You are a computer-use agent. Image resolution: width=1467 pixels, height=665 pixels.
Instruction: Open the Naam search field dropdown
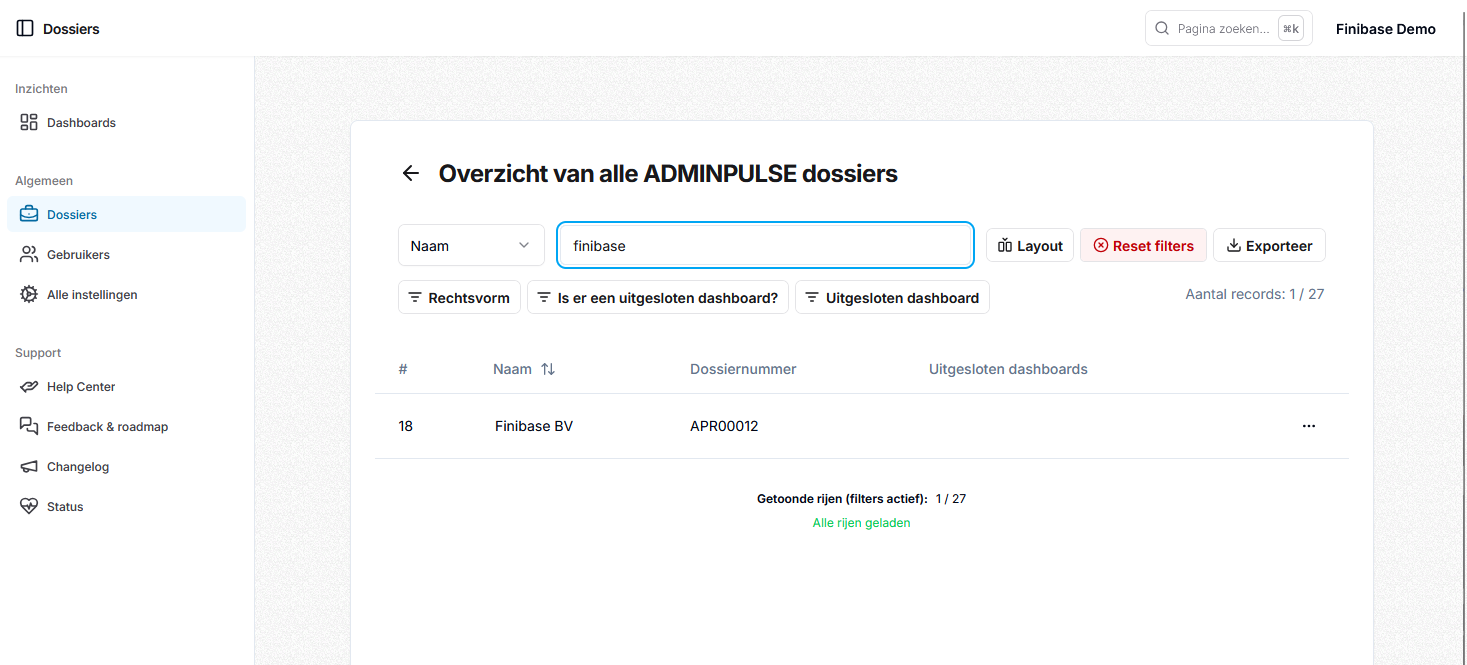tap(471, 245)
